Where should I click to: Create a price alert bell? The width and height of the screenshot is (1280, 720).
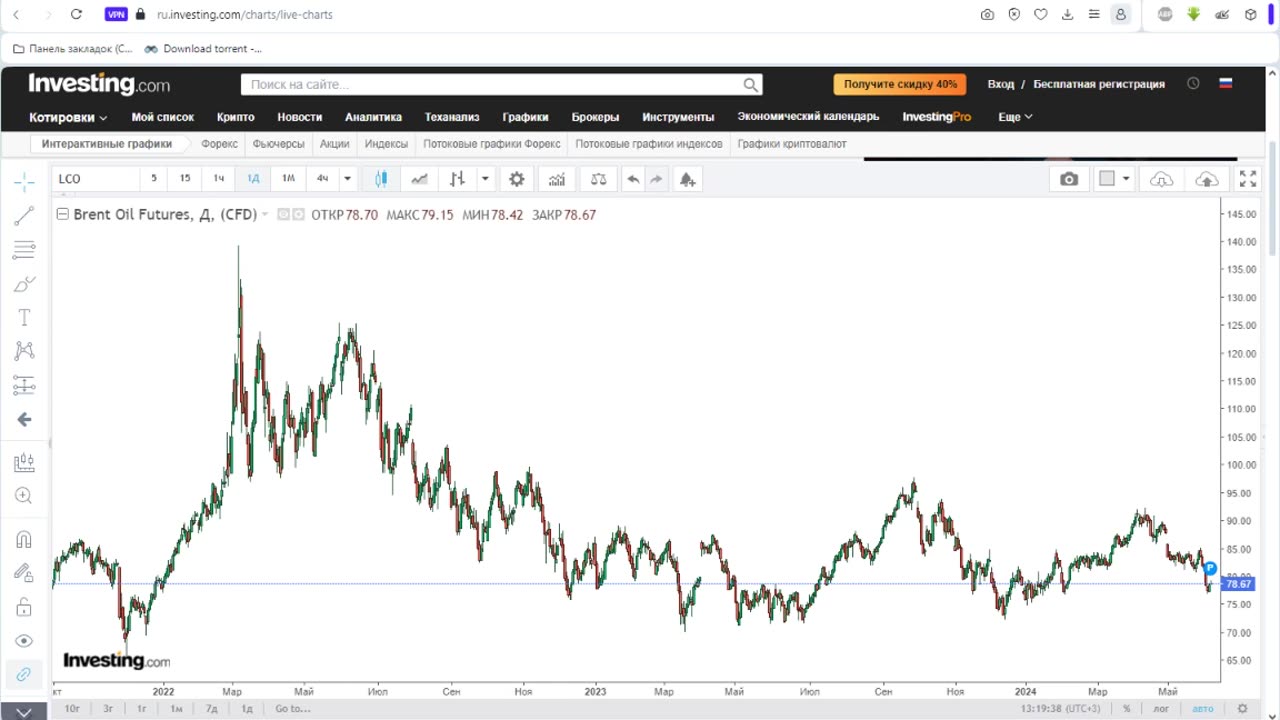coord(687,179)
